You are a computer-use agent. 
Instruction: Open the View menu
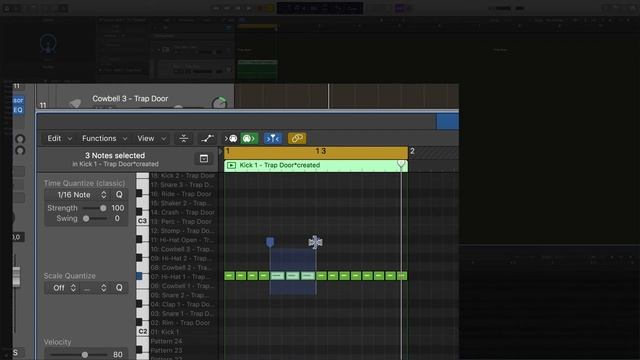point(151,139)
